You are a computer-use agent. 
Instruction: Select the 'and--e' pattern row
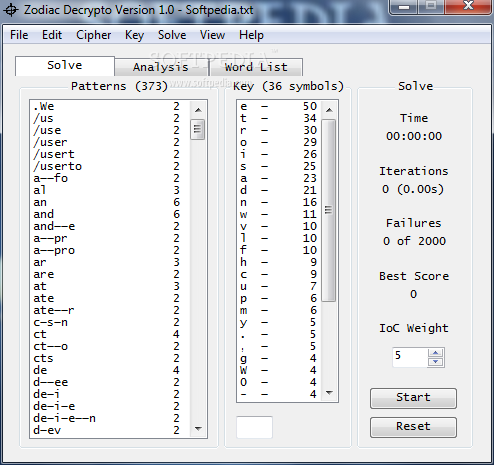(x=110, y=226)
